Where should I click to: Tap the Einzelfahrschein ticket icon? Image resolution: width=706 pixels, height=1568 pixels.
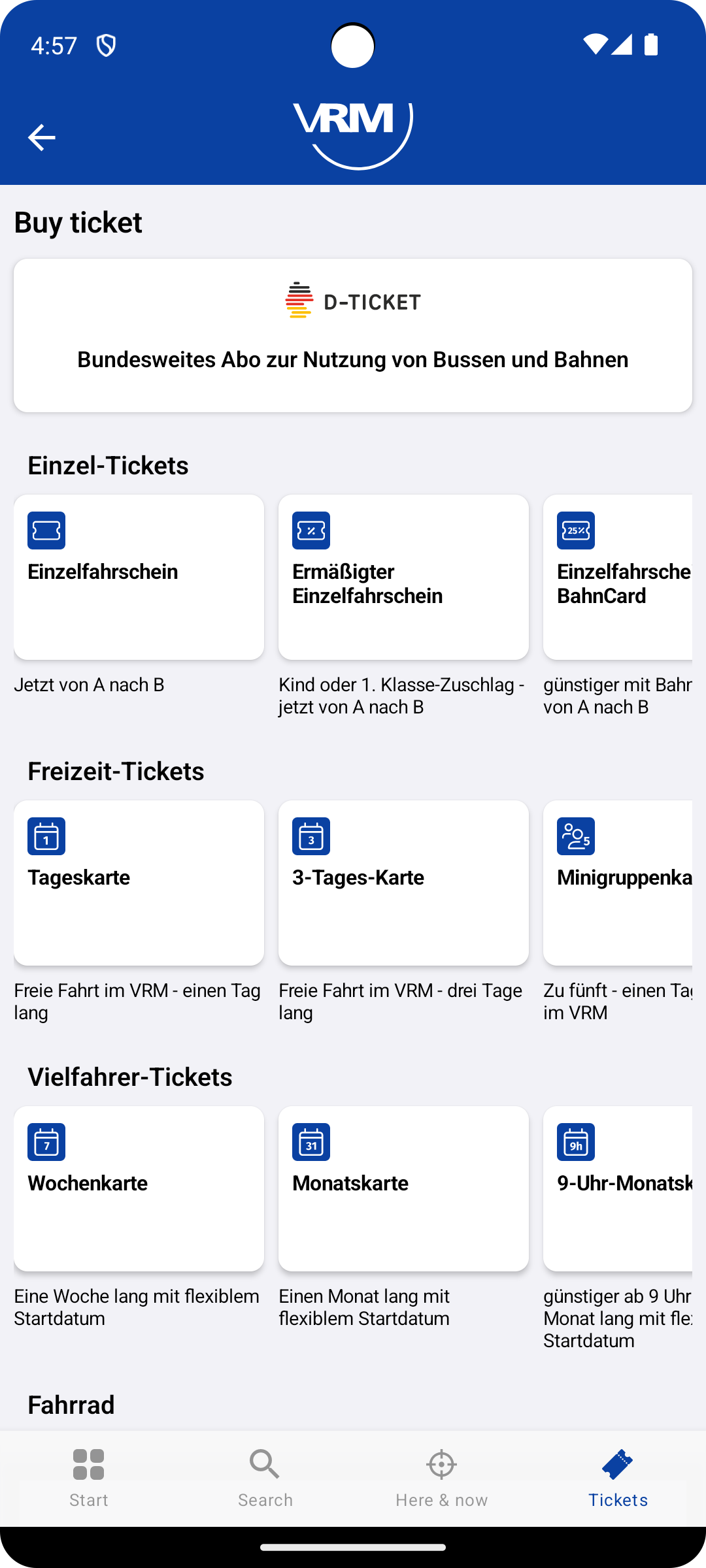[x=46, y=531]
